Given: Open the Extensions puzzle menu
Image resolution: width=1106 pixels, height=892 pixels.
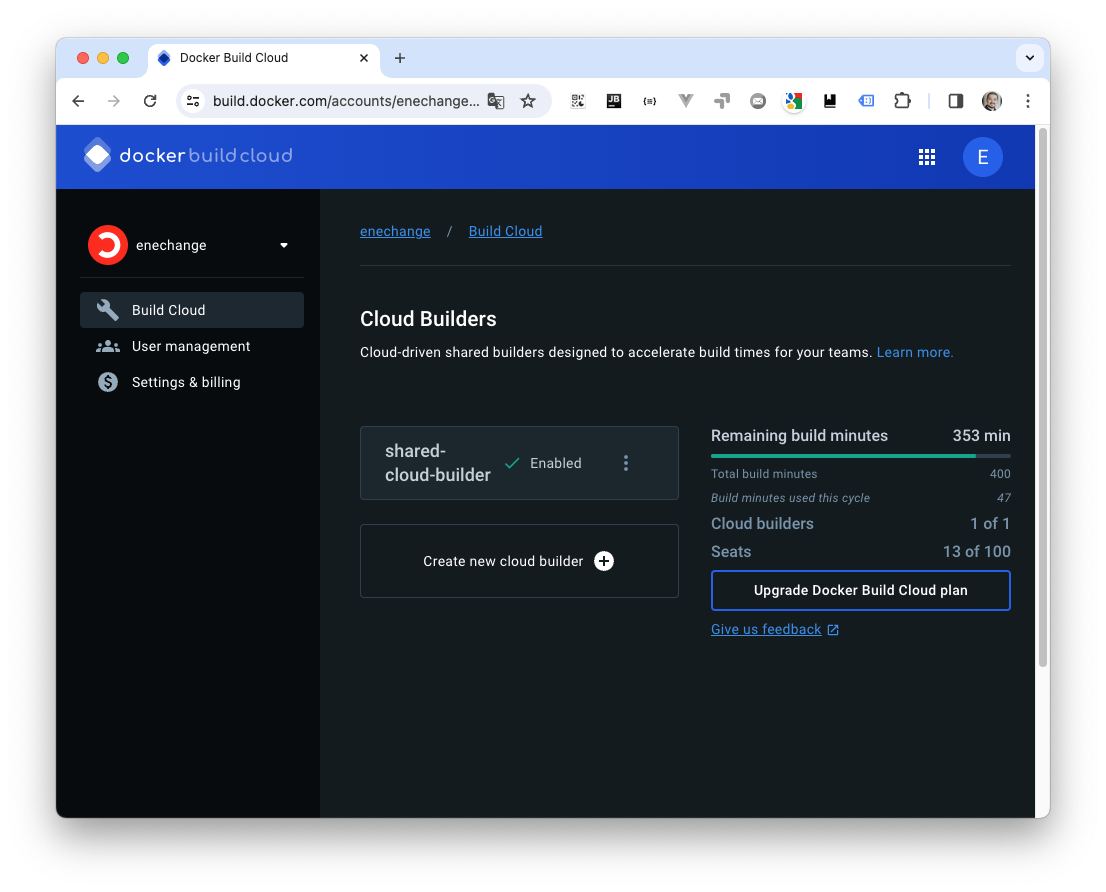Looking at the screenshot, I should click(902, 101).
